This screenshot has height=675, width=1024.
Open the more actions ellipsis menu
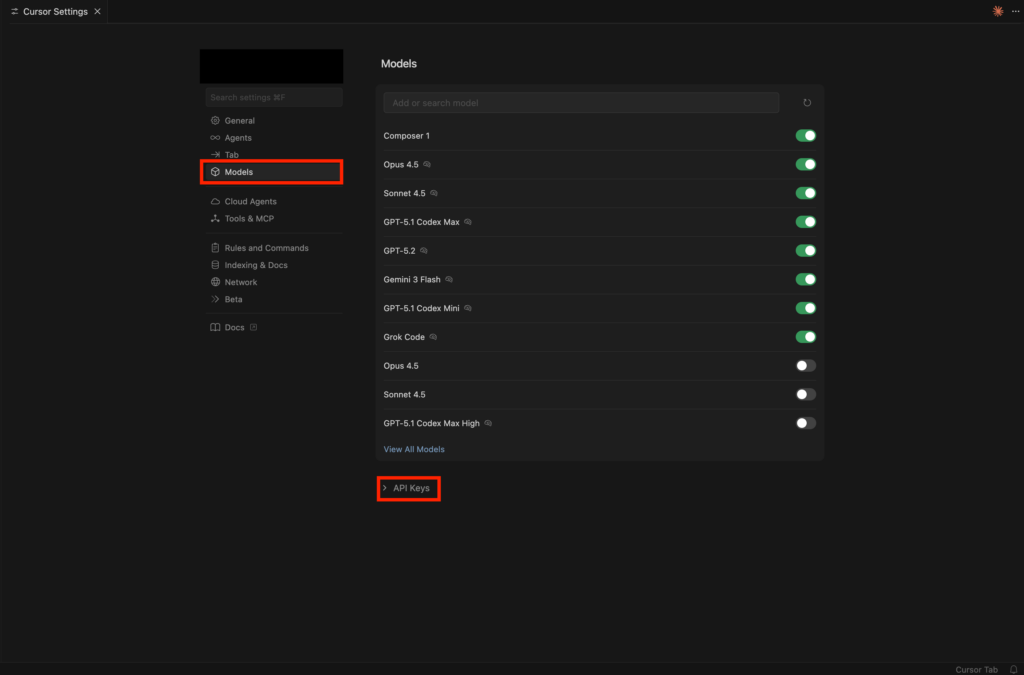1015,11
